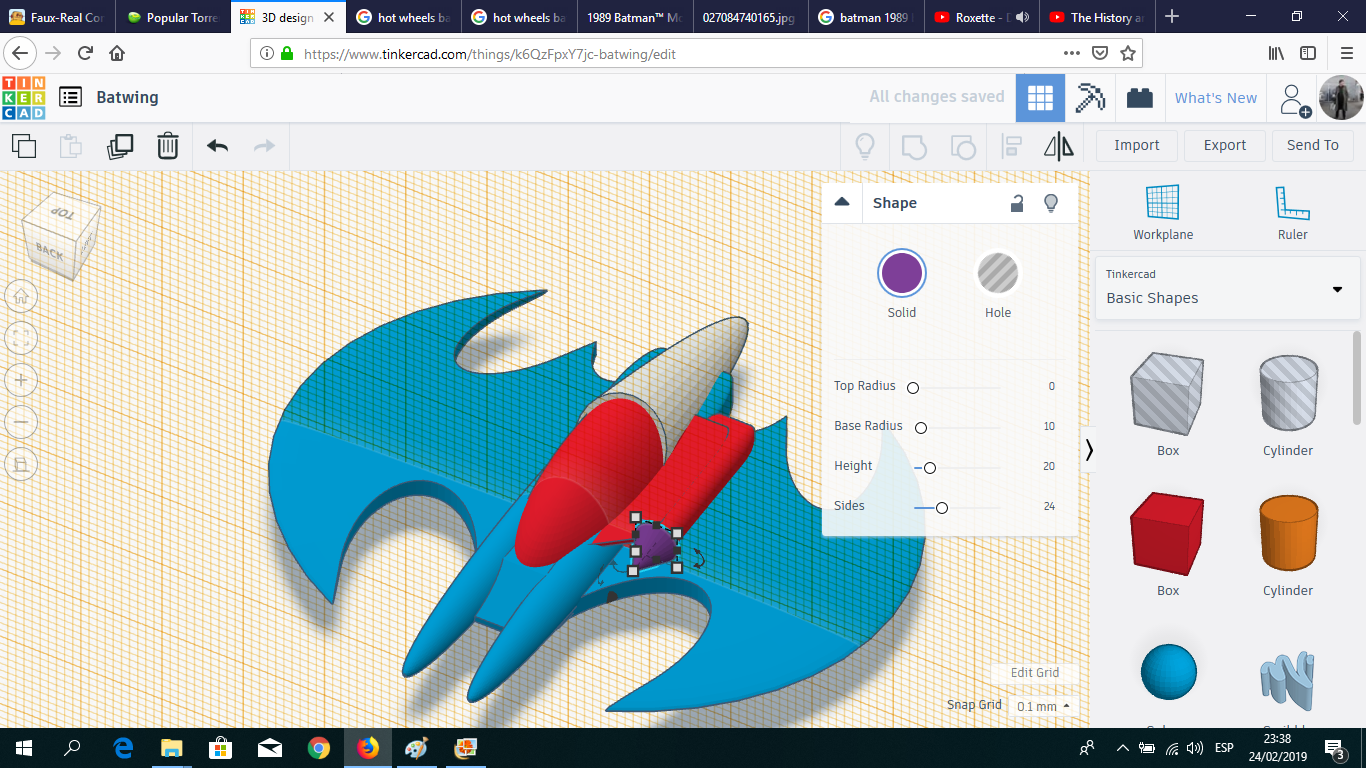Switch to orthographic view
The height and width of the screenshot is (768, 1366).
point(21,464)
